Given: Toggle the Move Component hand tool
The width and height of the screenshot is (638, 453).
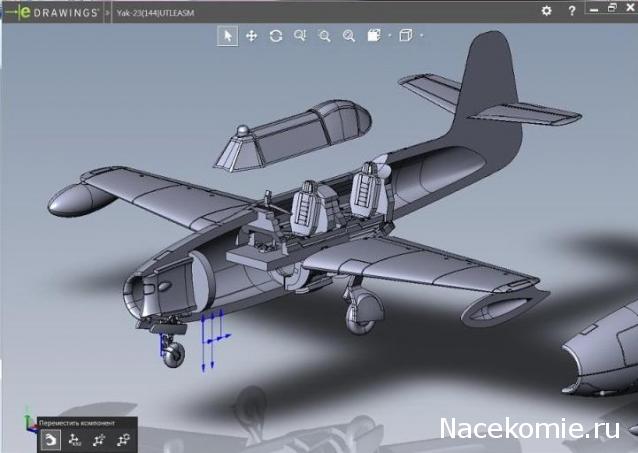Looking at the screenshot, I should tap(50, 438).
